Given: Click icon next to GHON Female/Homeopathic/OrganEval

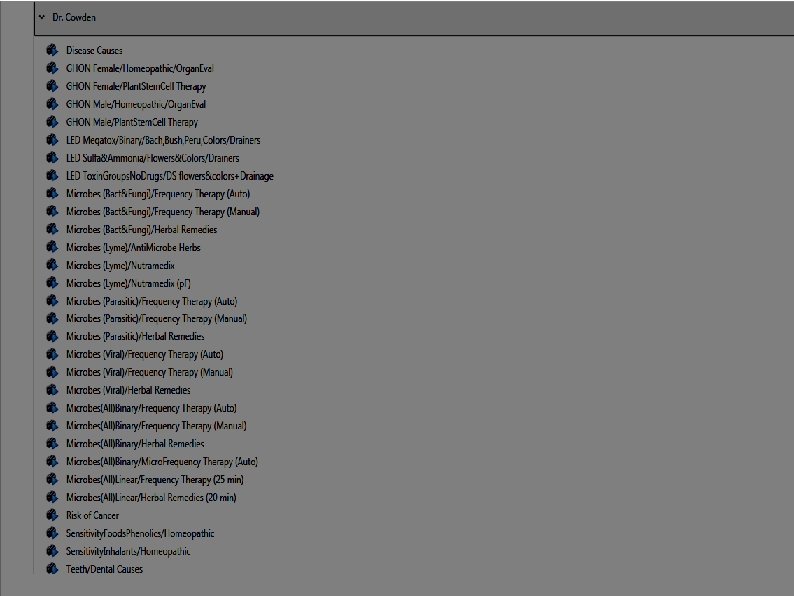Looking at the screenshot, I should 52,68.
